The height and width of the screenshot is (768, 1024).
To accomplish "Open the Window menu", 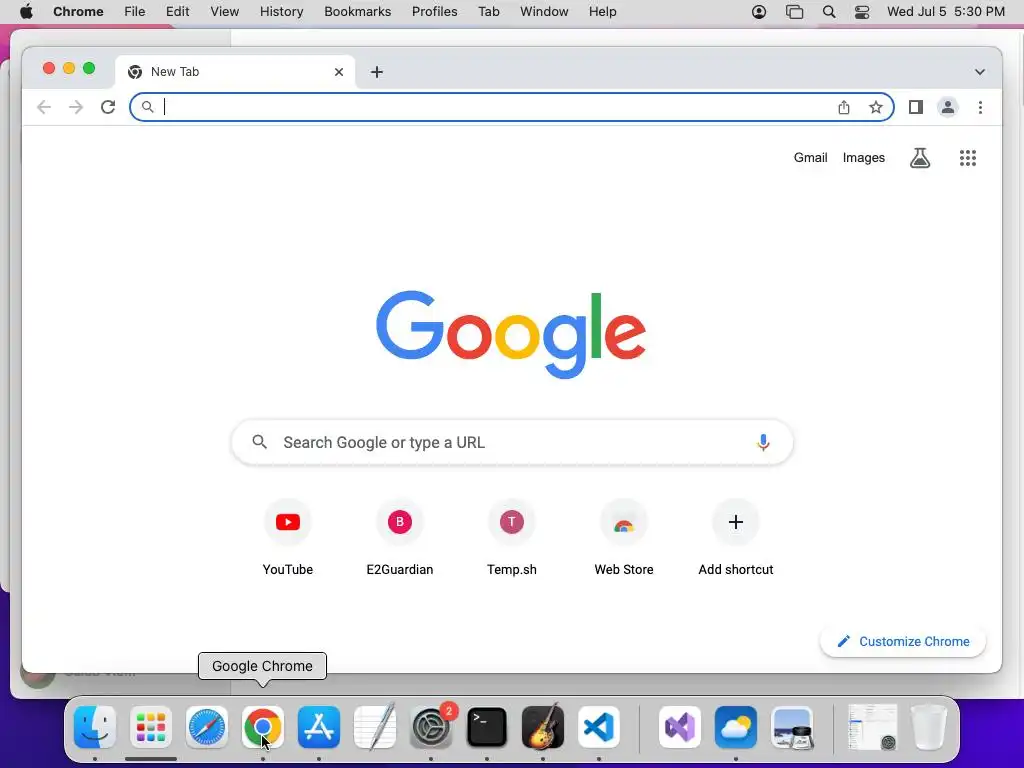I will point(544,12).
